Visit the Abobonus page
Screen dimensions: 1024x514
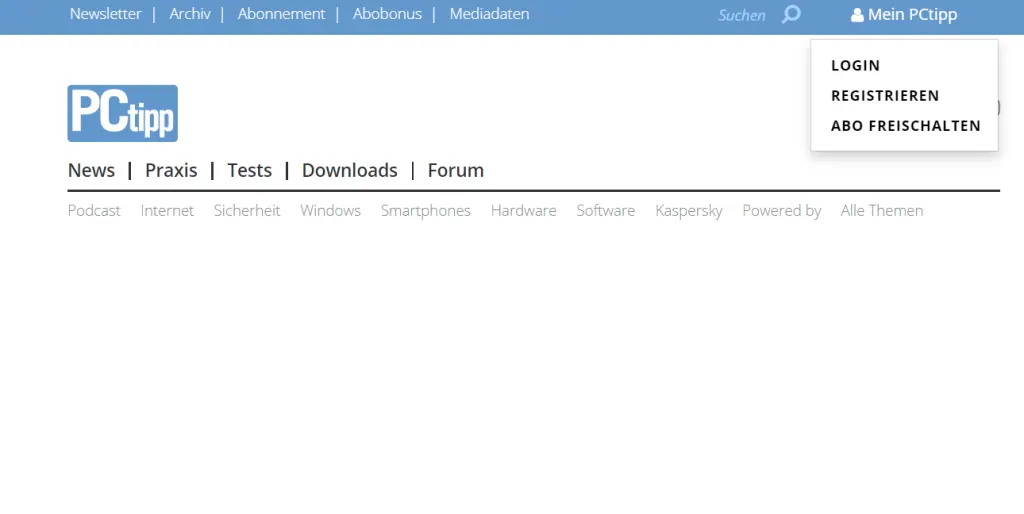coord(387,14)
